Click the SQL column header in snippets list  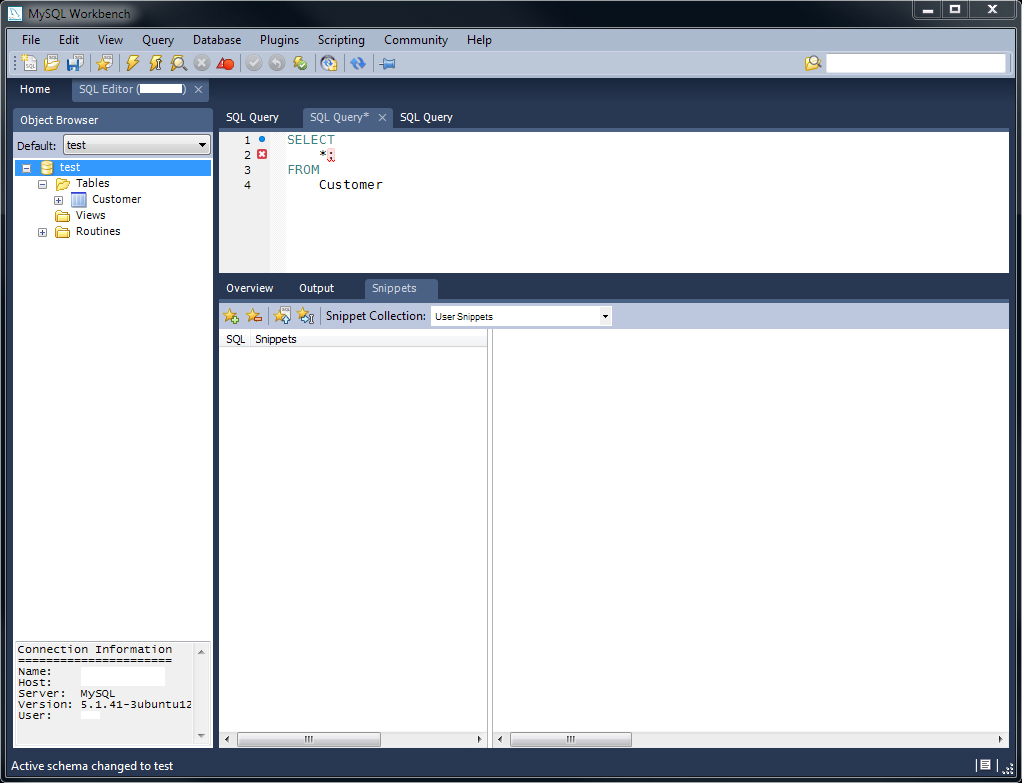click(235, 339)
